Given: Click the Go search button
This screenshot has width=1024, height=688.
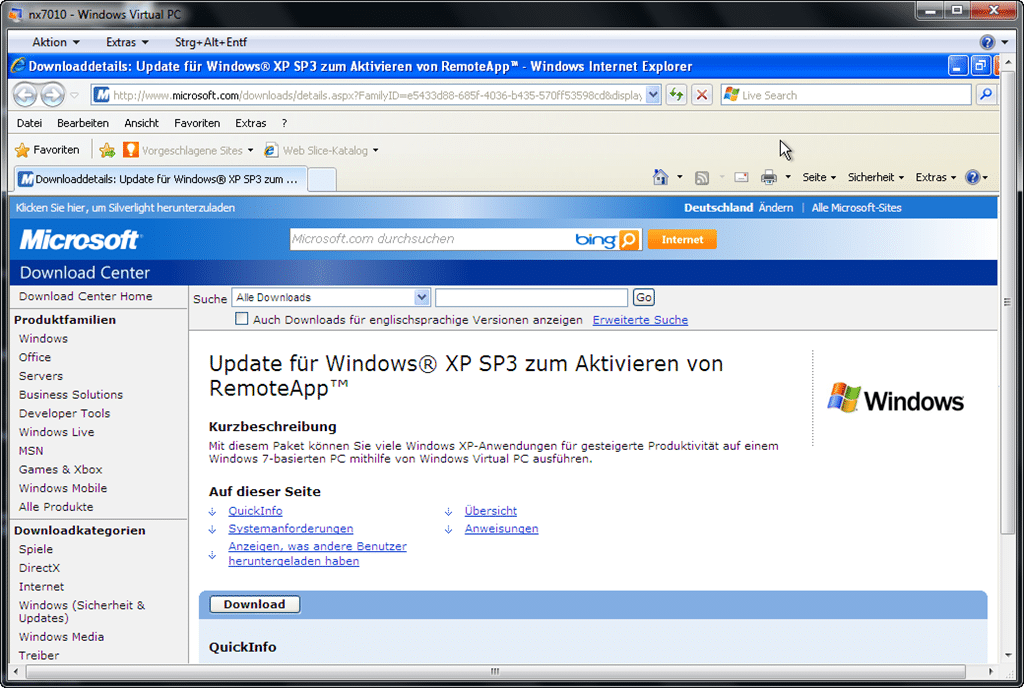Looking at the screenshot, I should click(643, 298).
